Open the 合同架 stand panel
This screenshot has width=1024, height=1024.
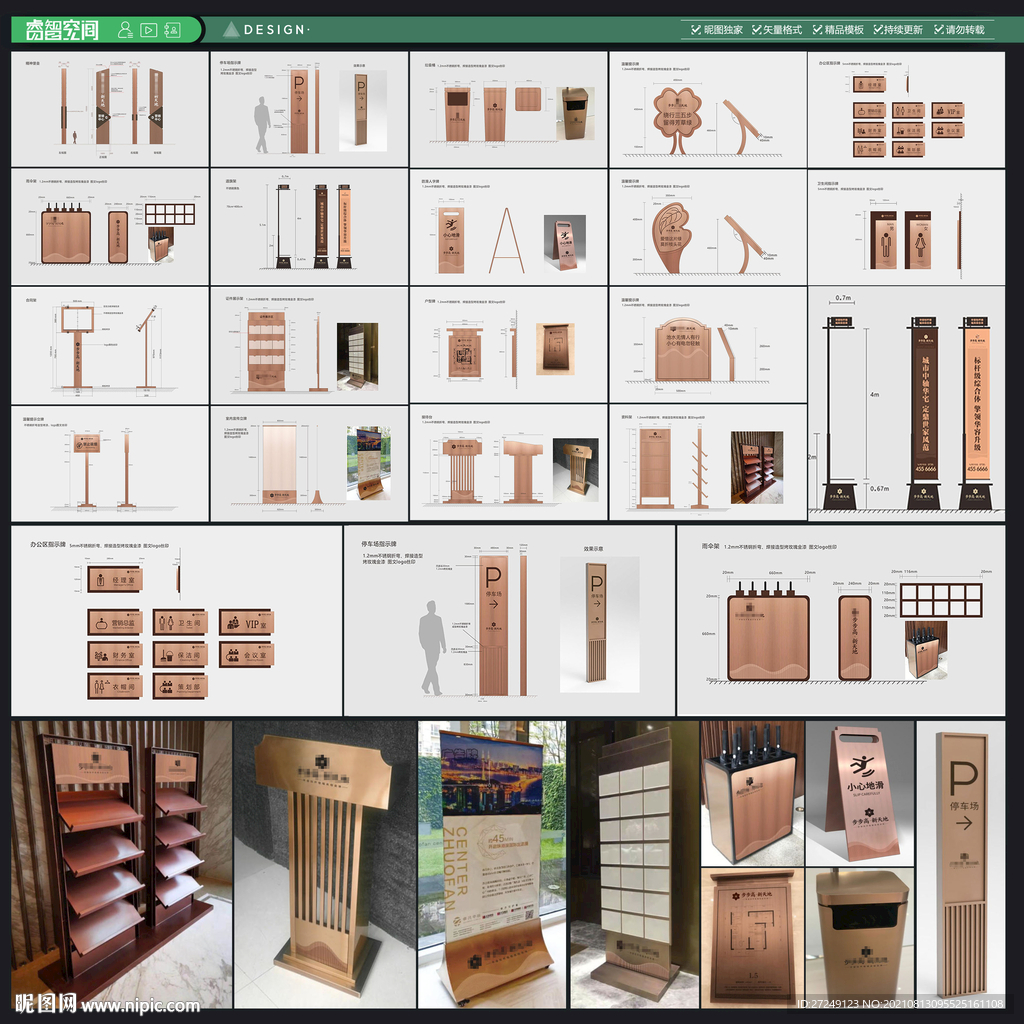[x=110, y=345]
